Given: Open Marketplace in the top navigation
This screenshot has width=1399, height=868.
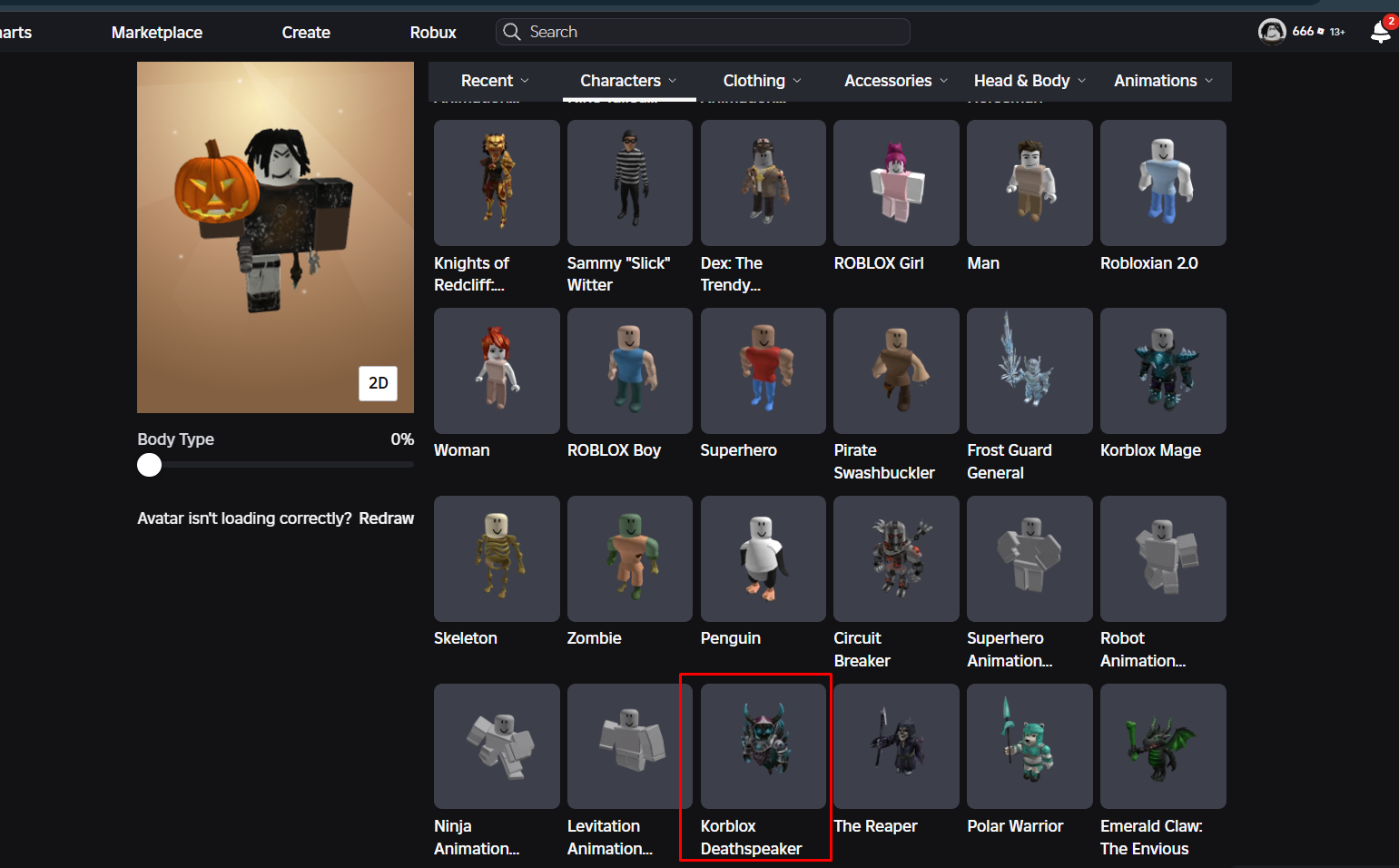Looking at the screenshot, I should pos(157,33).
